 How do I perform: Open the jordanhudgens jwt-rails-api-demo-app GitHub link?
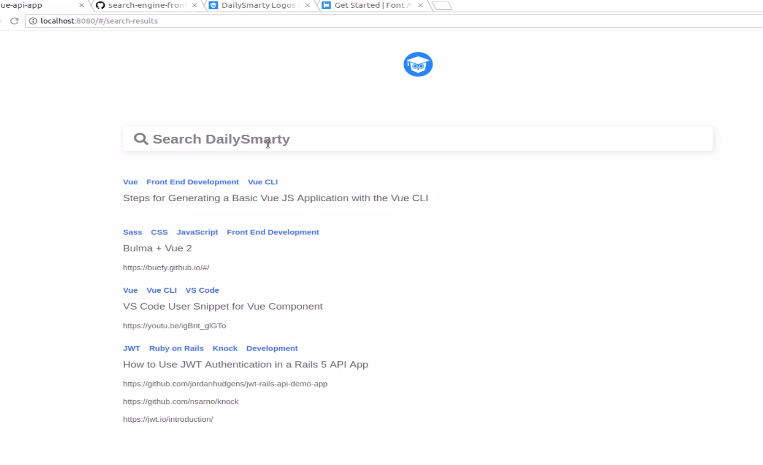(225, 384)
